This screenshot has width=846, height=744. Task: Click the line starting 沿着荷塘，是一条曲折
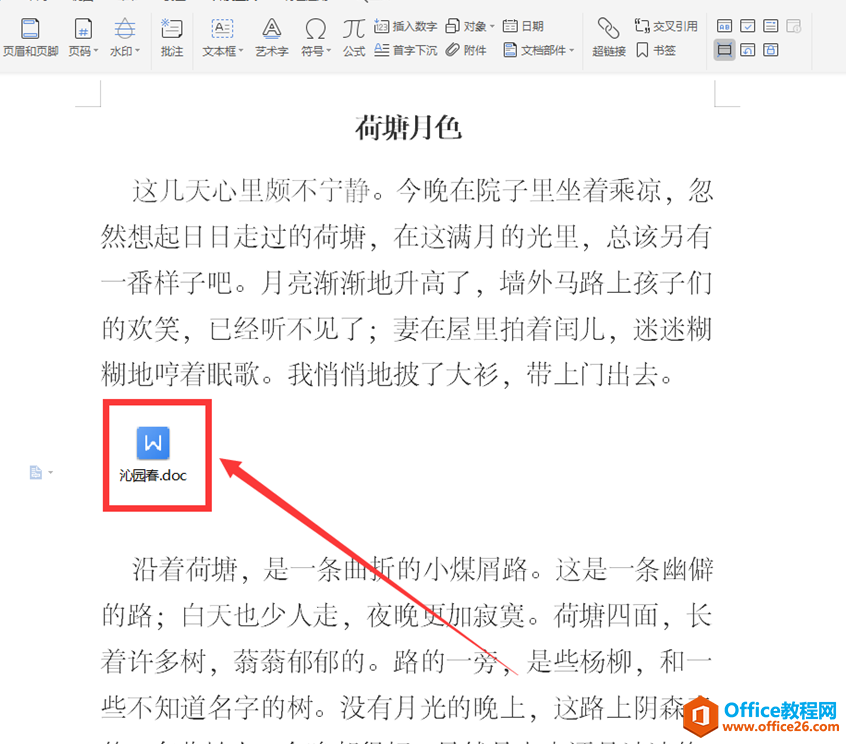(x=423, y=570)
